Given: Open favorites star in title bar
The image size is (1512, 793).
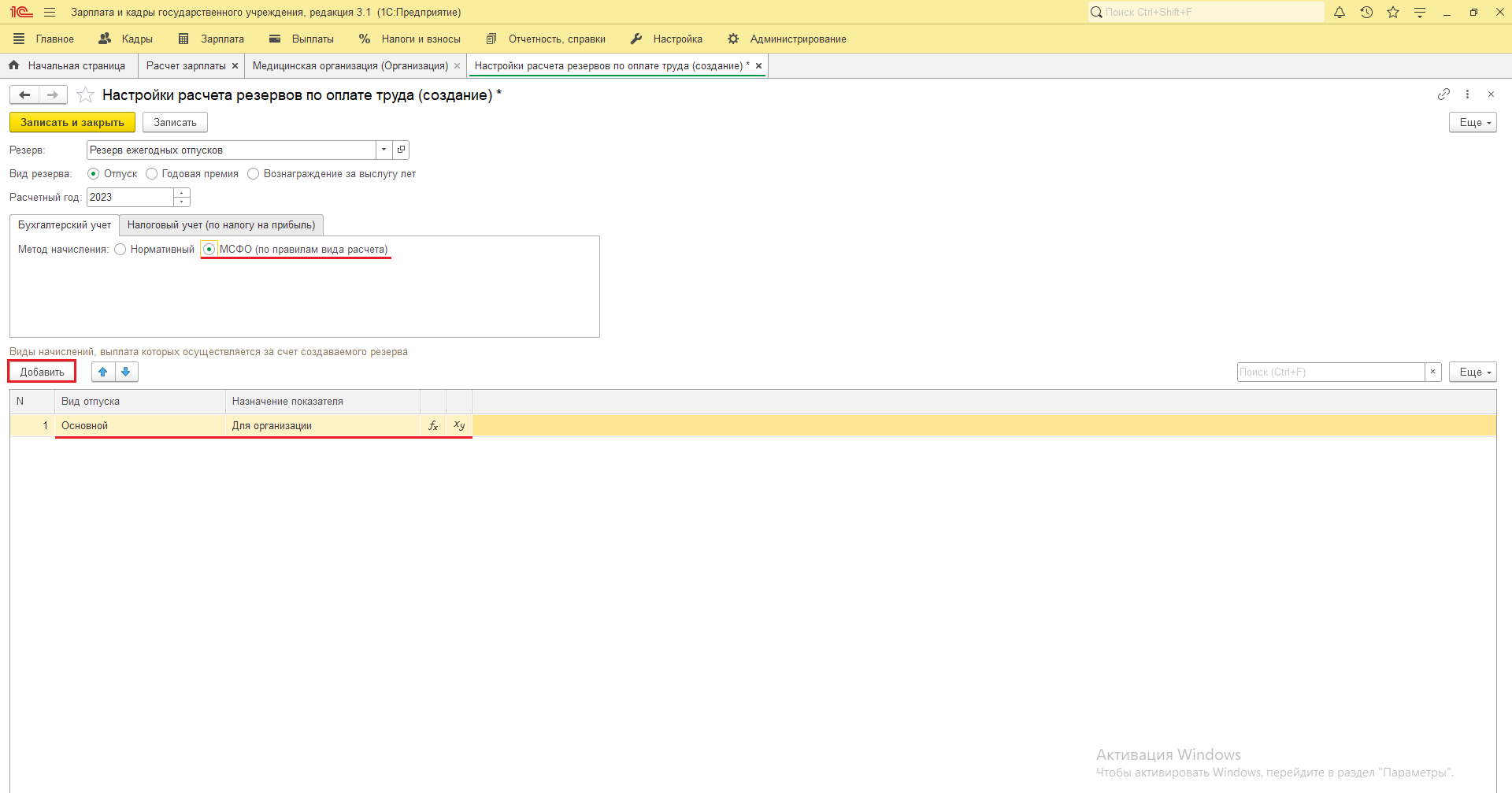Looking at the screenshot, I should point(1393,12).
